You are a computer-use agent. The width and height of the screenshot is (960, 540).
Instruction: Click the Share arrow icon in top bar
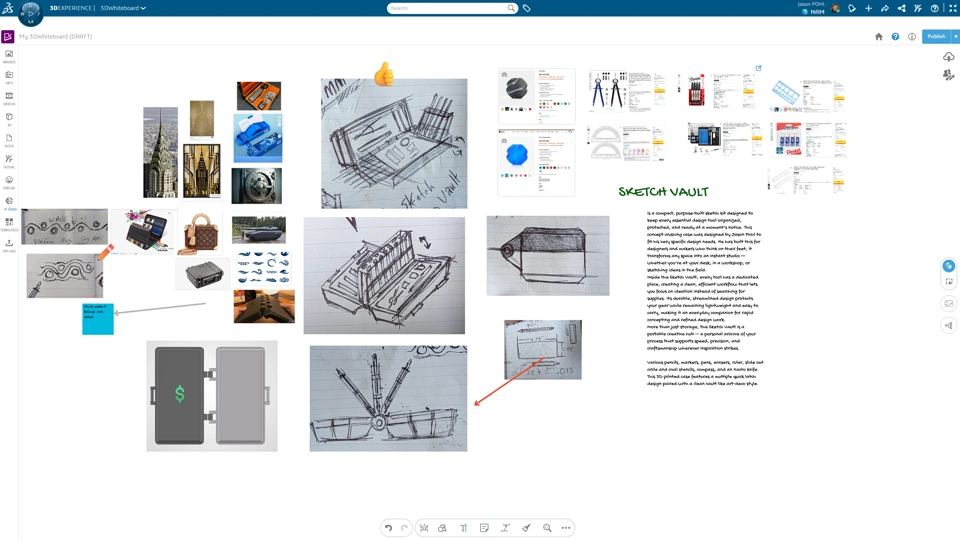point(885,8)
